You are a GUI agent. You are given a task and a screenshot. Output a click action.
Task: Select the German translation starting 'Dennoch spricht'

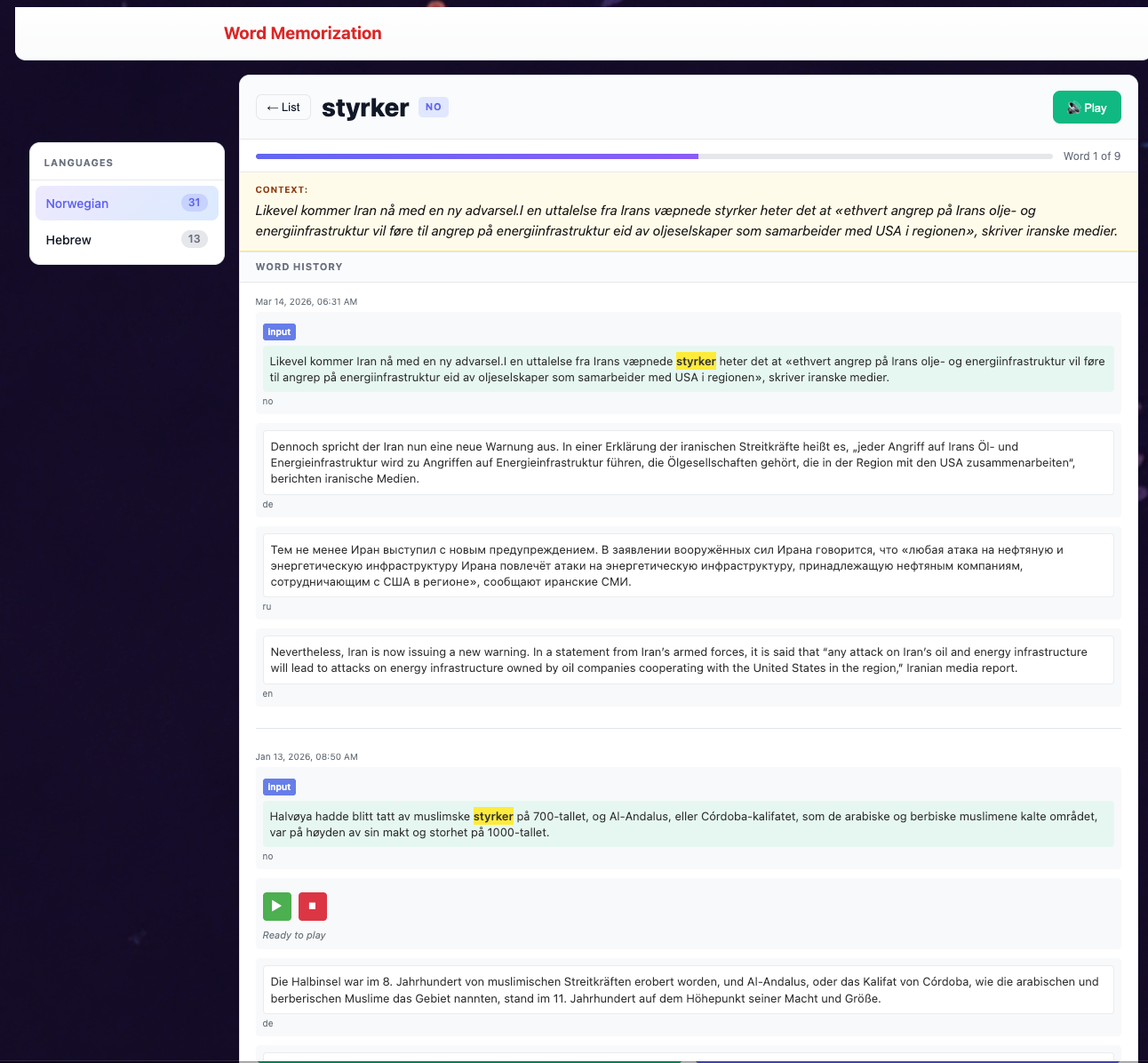click(x=687, y=463)
